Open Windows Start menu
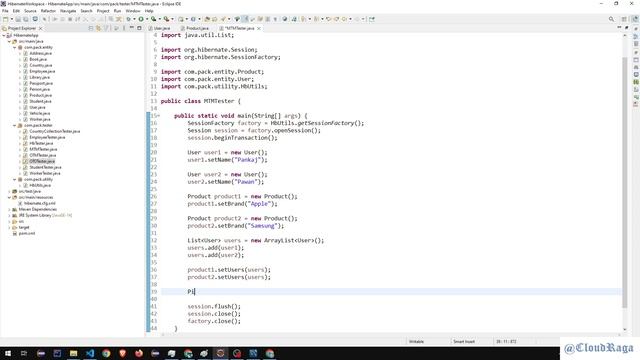This screenshot has width=640, height=360. pyautogui.click(x=8, y=353)
